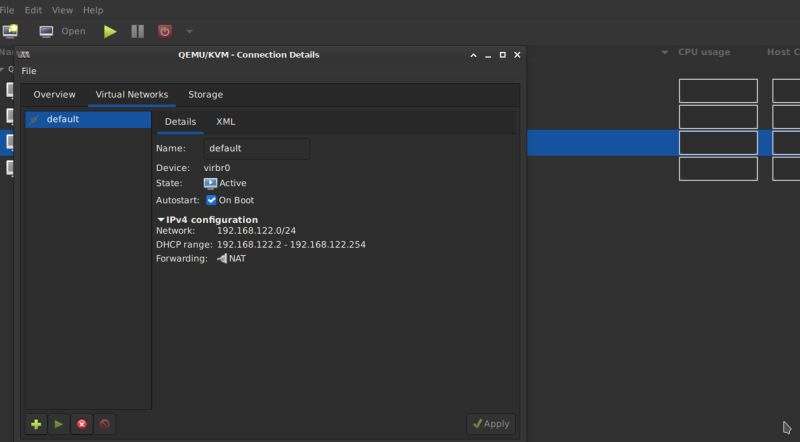This screenshot has width=800, height=442.
Task: Toggle the Autostart On Boot checkbox
Action: tap(211, 200)
